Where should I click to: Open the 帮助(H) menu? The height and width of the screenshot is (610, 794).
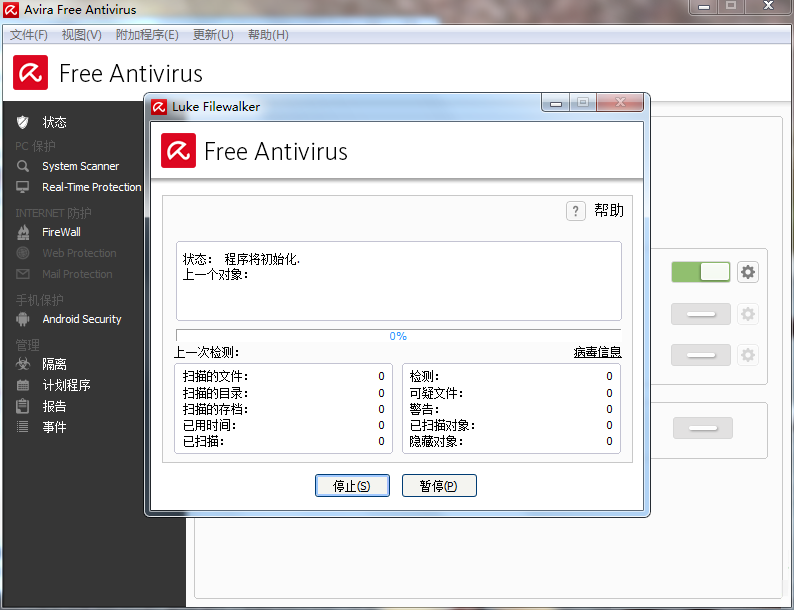[x=268, y=35]
